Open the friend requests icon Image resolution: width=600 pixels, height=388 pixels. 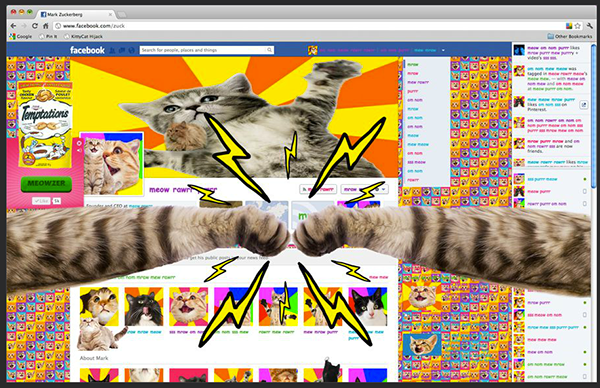click(x=112, y=50)
